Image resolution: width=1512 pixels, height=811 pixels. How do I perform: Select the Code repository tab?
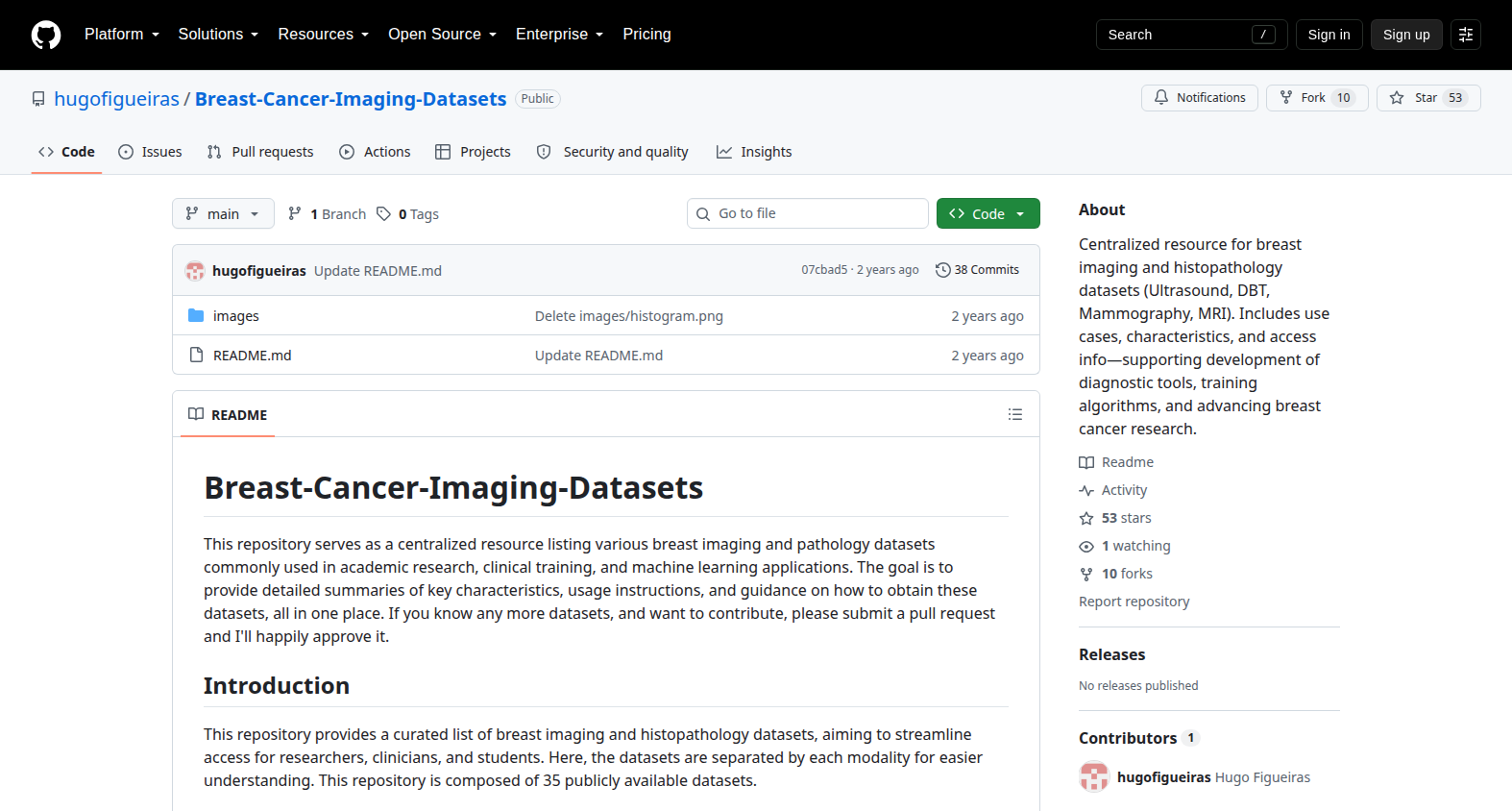(x=66, y=152)
